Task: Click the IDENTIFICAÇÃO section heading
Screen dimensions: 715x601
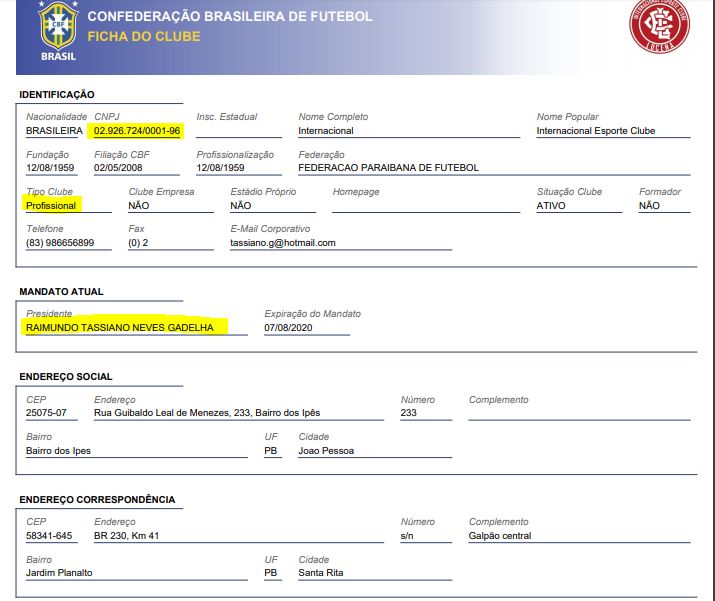Action: point(57,95)
